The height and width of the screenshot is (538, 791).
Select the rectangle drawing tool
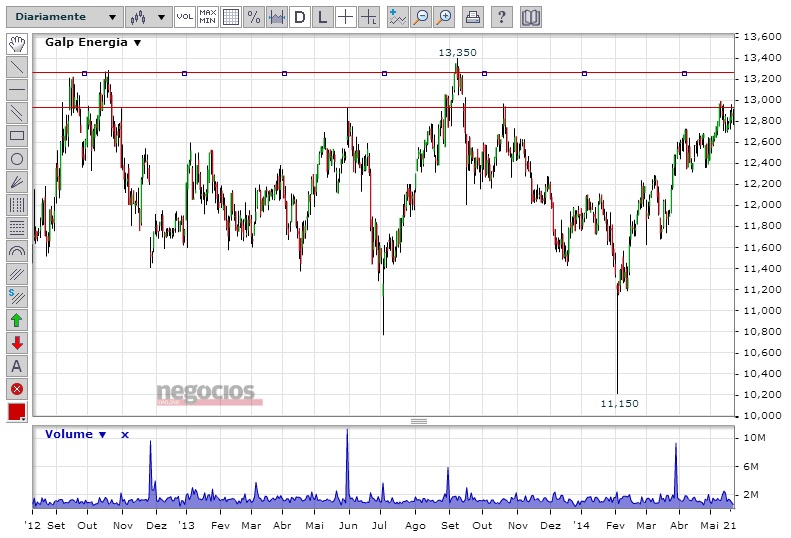(17, 135)
